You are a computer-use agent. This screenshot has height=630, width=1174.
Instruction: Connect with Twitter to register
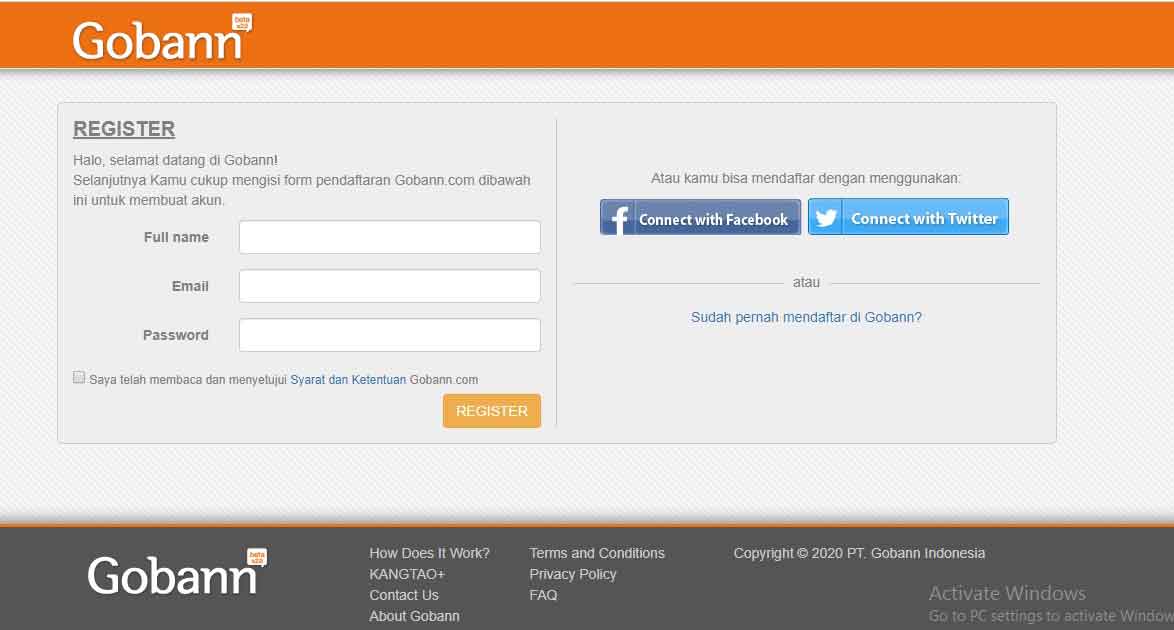click(x=908, y=217)
